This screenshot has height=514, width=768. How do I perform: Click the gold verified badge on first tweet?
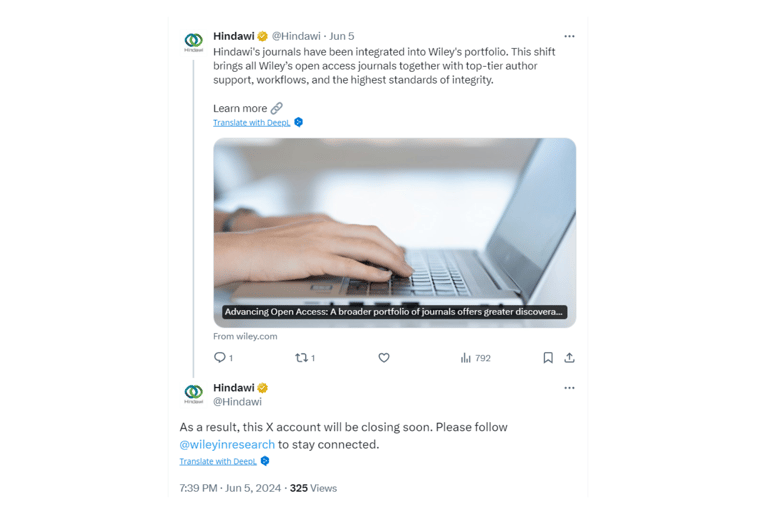pyautogui.click(x=263, y=36)
